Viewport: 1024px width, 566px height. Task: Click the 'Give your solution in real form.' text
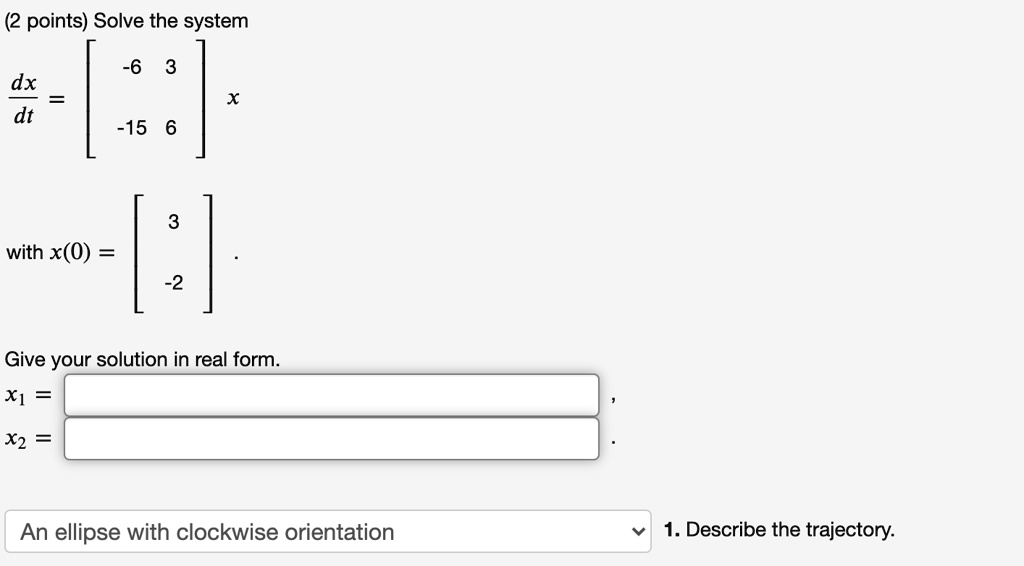point(143,359)
